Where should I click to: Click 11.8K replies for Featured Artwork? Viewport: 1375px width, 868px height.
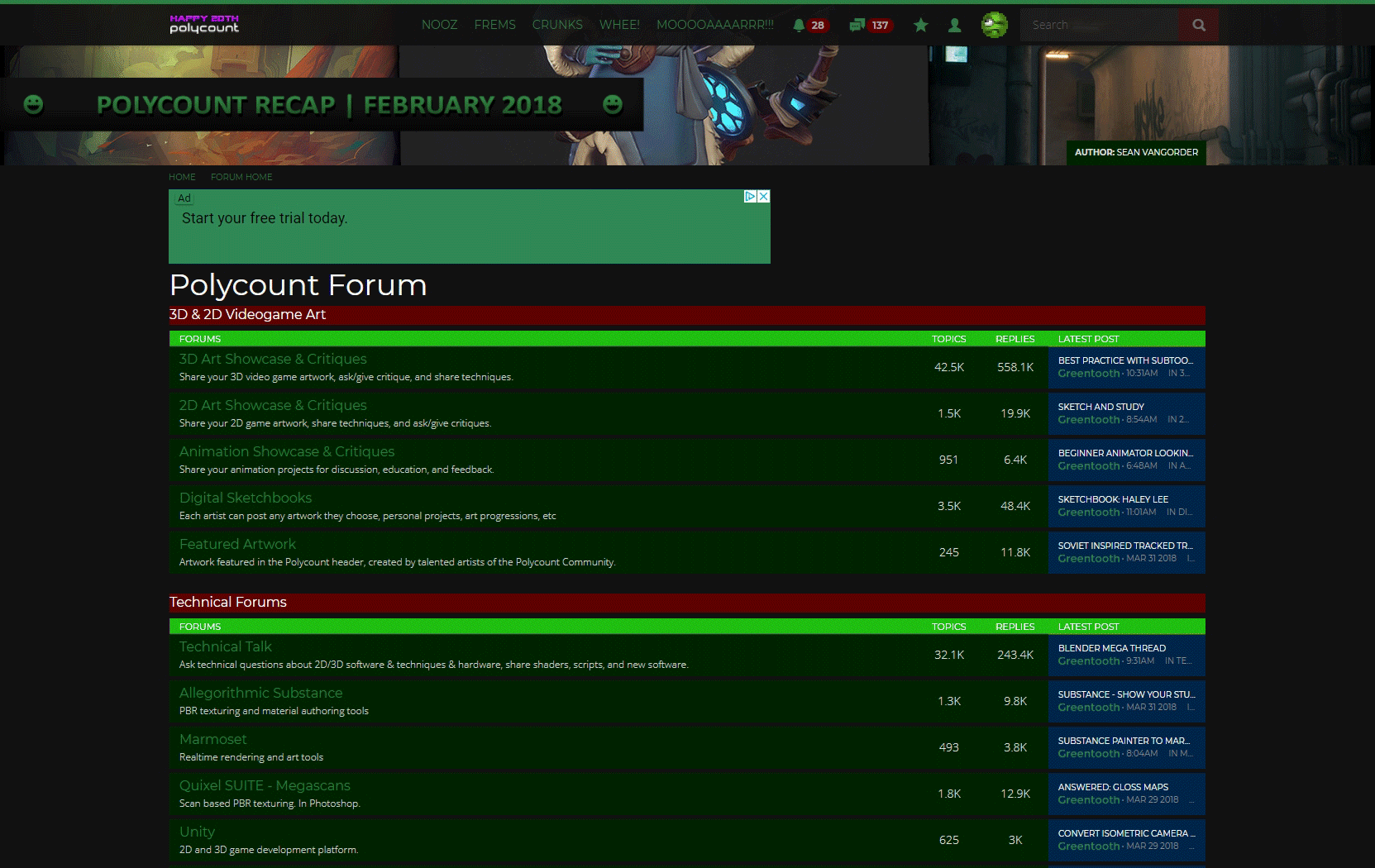pos(1015,552)
